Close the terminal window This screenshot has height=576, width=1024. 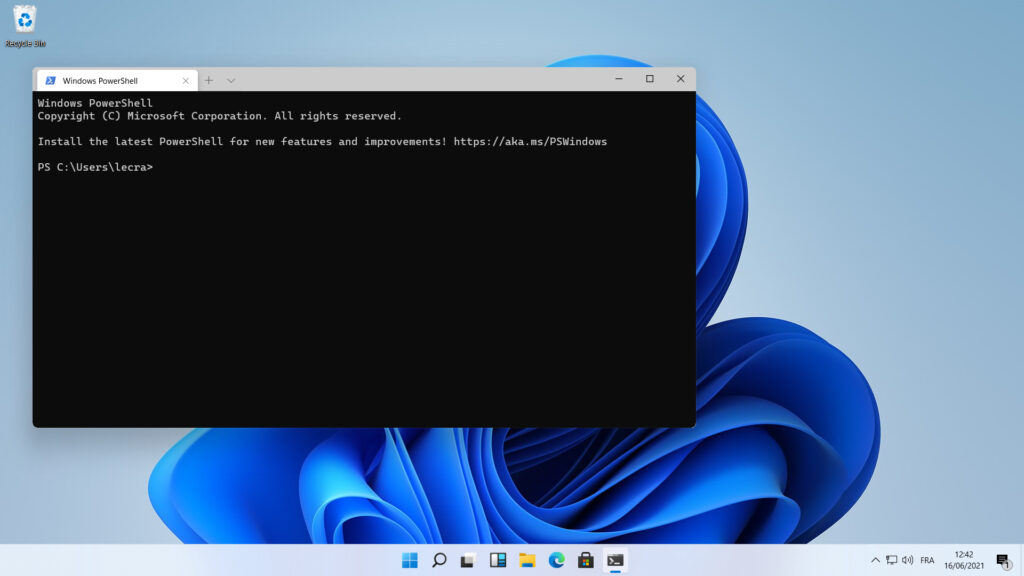point(680,78)
